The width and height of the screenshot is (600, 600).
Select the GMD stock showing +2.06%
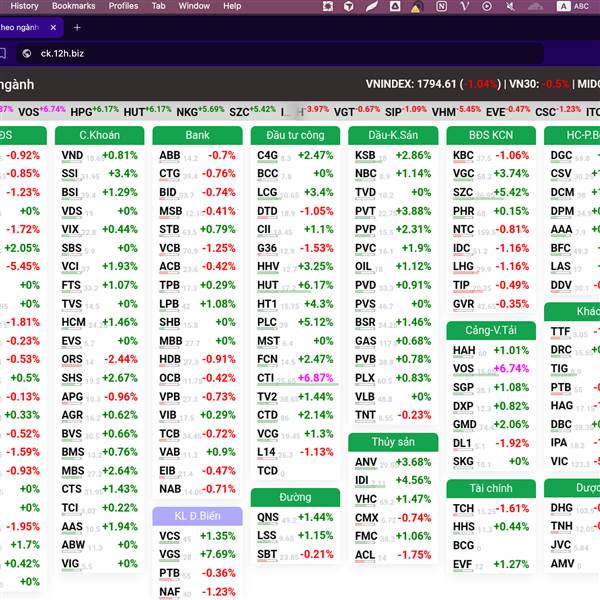pyautogui.click(x=491, y=424)
